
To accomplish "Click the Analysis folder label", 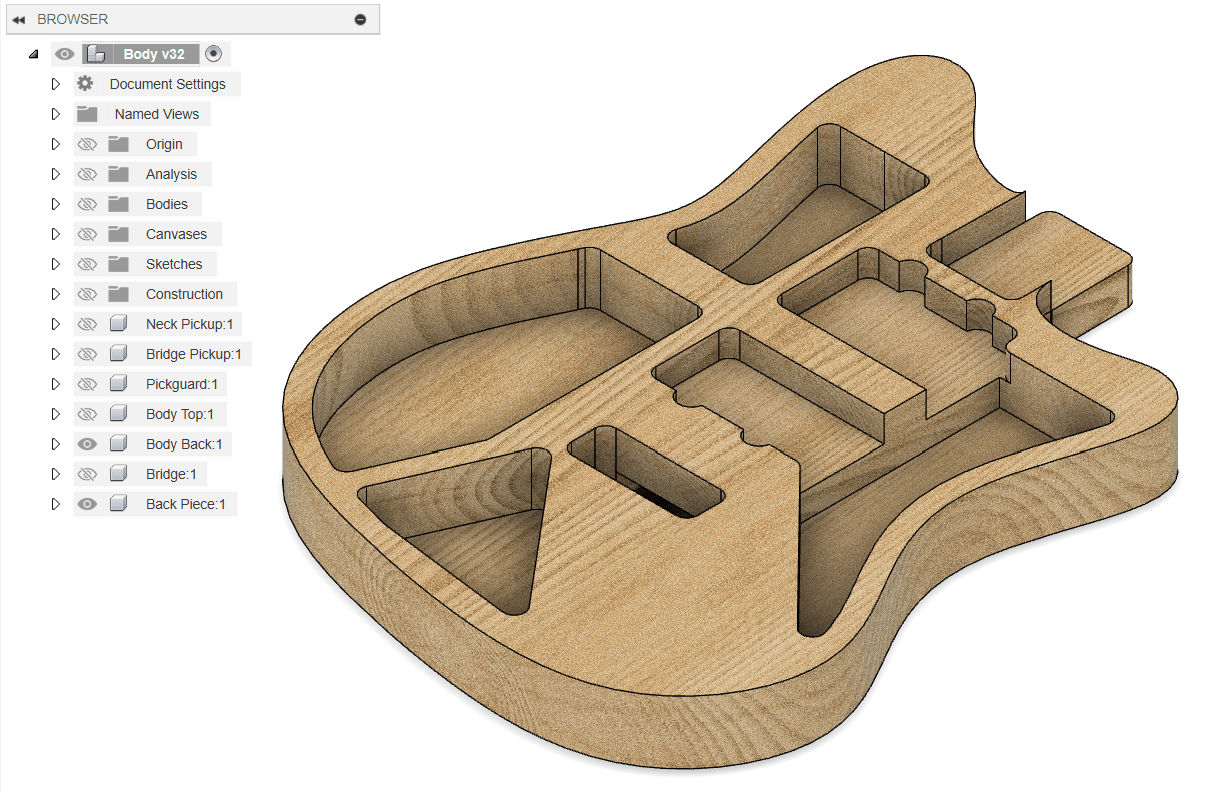I will (x=171, y=174).
